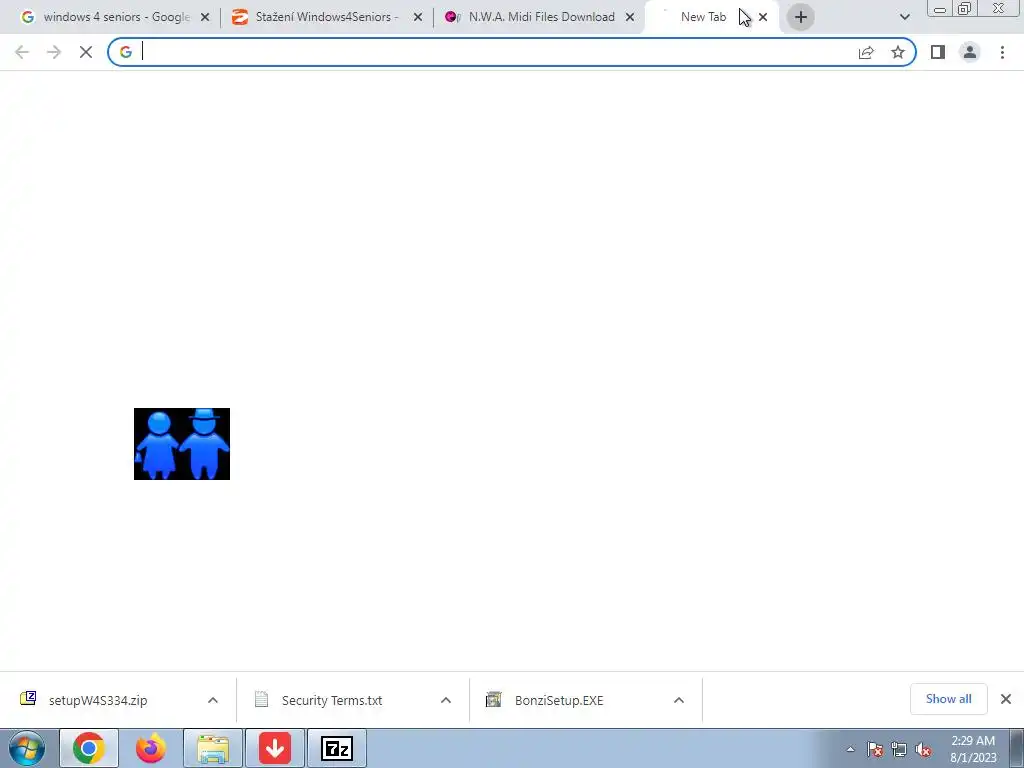Open a new tab with plus button
The width and height of the screenshot is (1024, 768).
pos(801,17)
